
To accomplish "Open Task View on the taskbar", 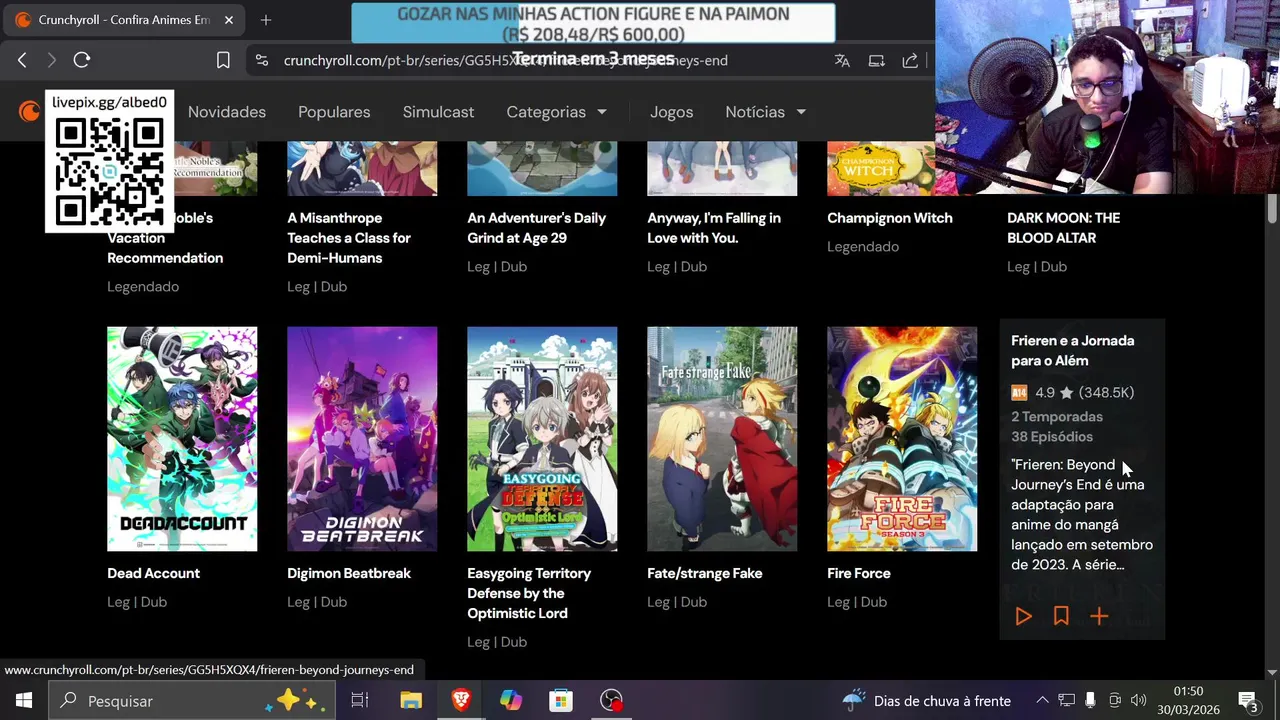I will [360, 701].
